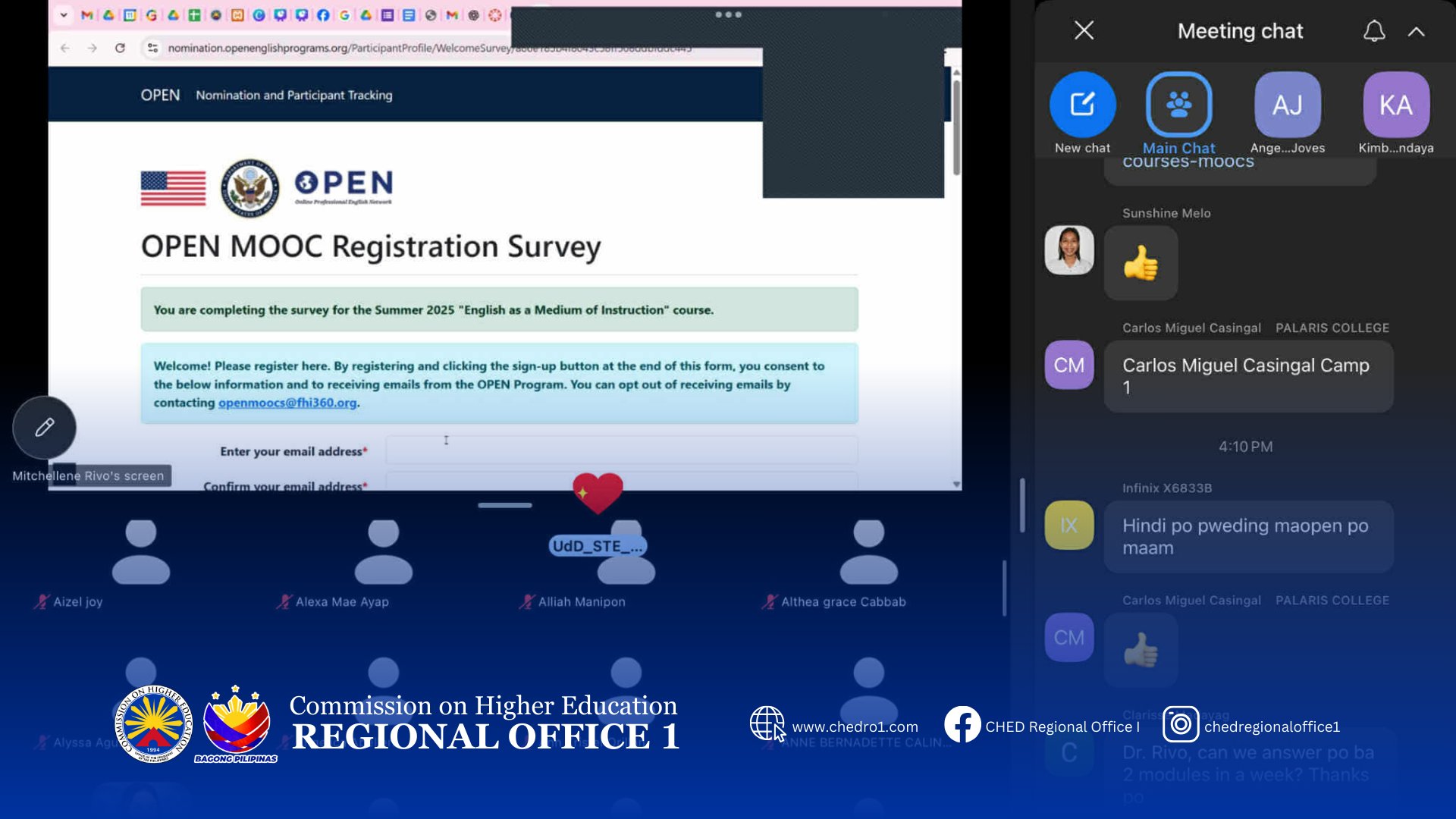Start a New chat
This screenshot has width=1456, height=819.
(x=1083, y=114)
